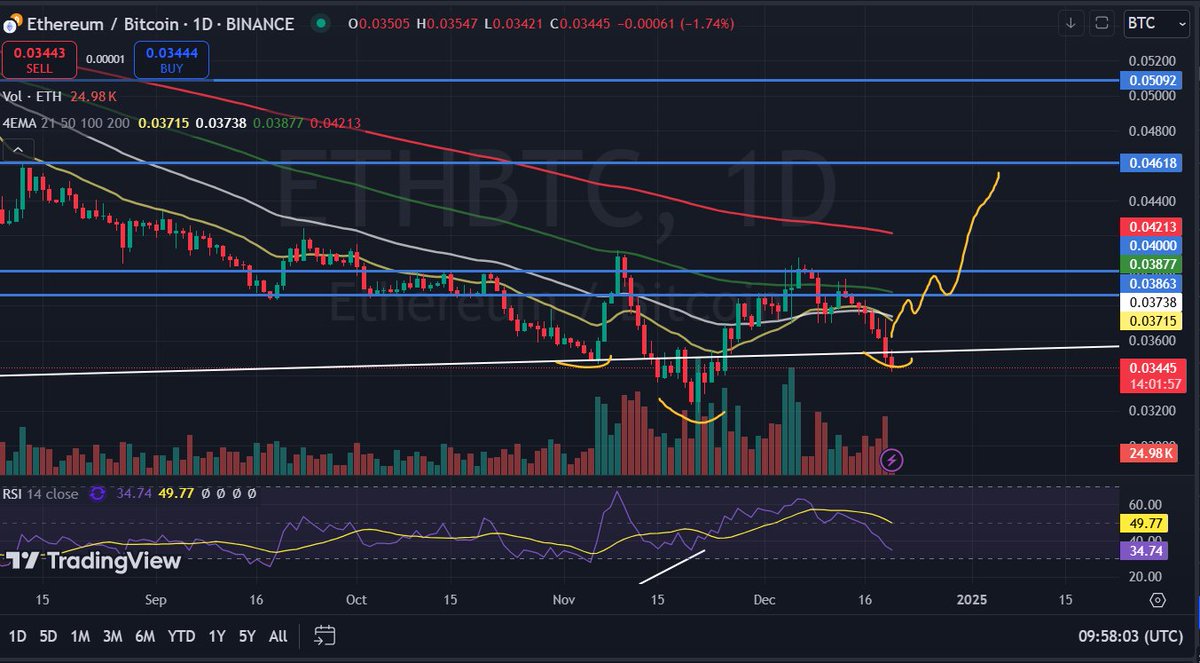The width and height of the screenshot is (1200, 663).
Task: Click the 0.00001 spread value
Action: 105,60
